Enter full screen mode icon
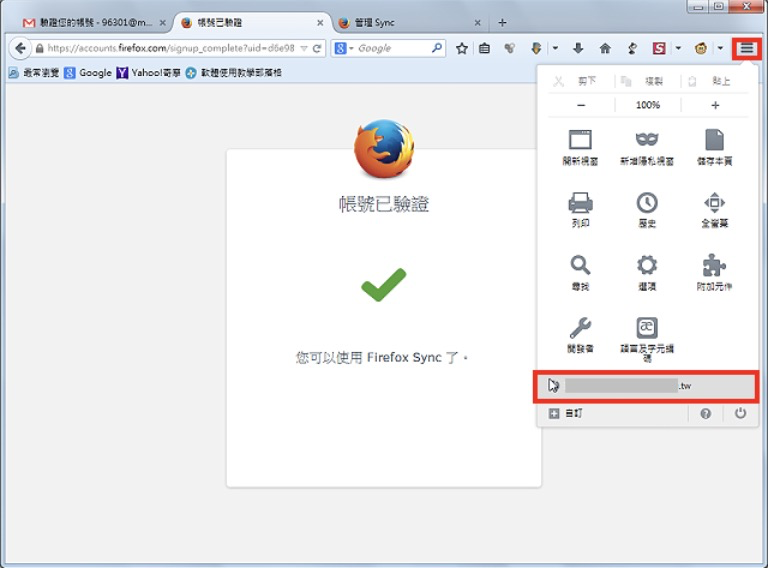The width and height of the screenshot is (770, 568). (715, 210)
